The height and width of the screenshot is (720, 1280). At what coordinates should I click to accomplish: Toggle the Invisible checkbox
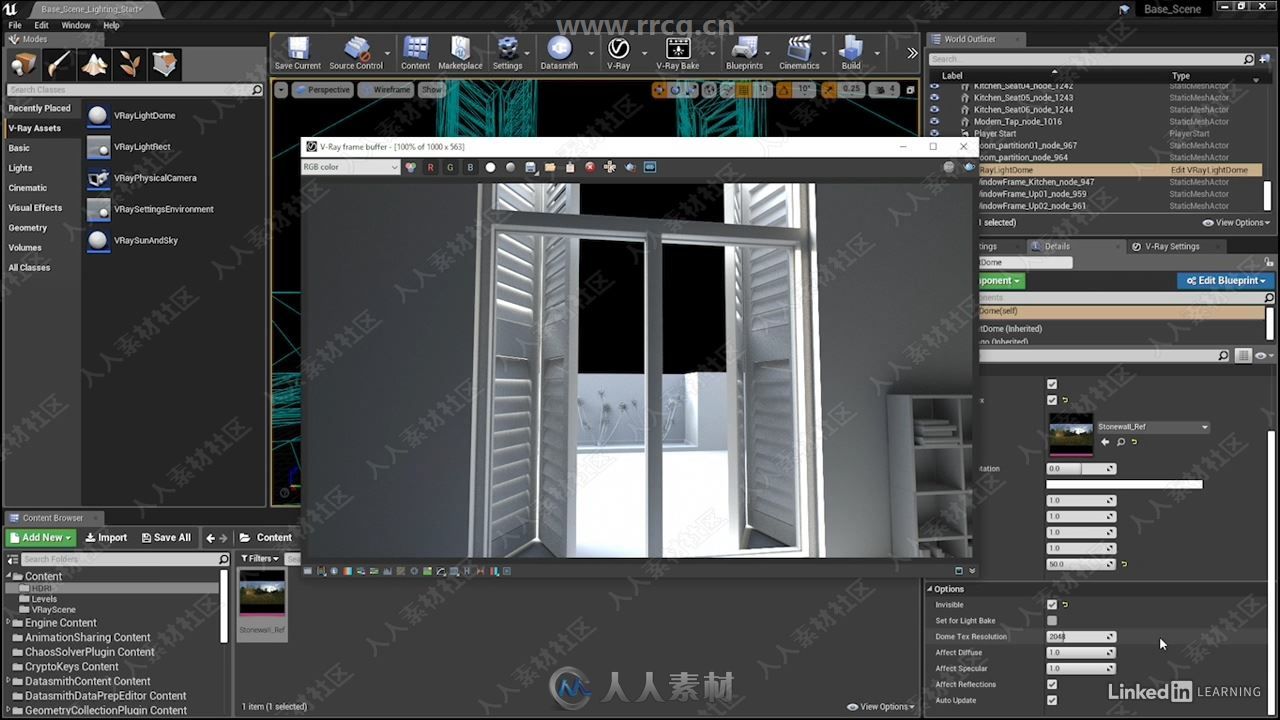tap(1051, 605)
